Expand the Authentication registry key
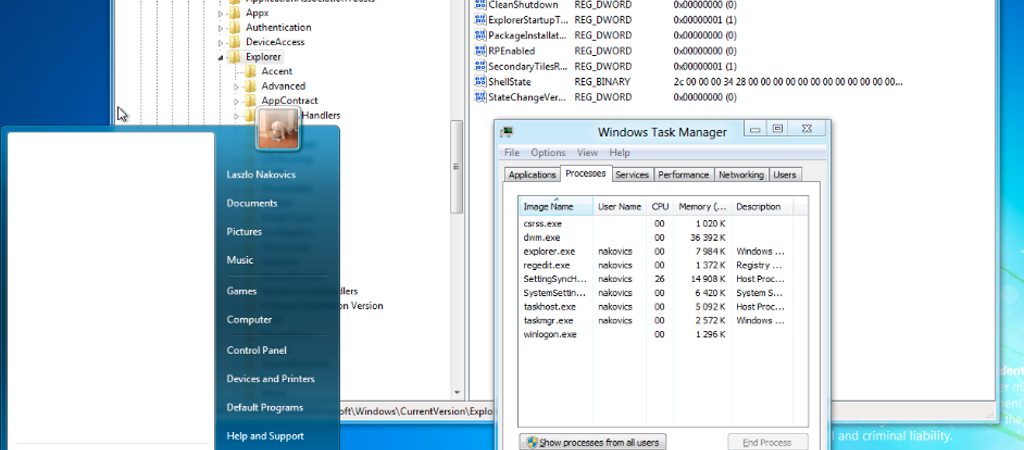The image size is (1024, 450). [x=221, y=27]
